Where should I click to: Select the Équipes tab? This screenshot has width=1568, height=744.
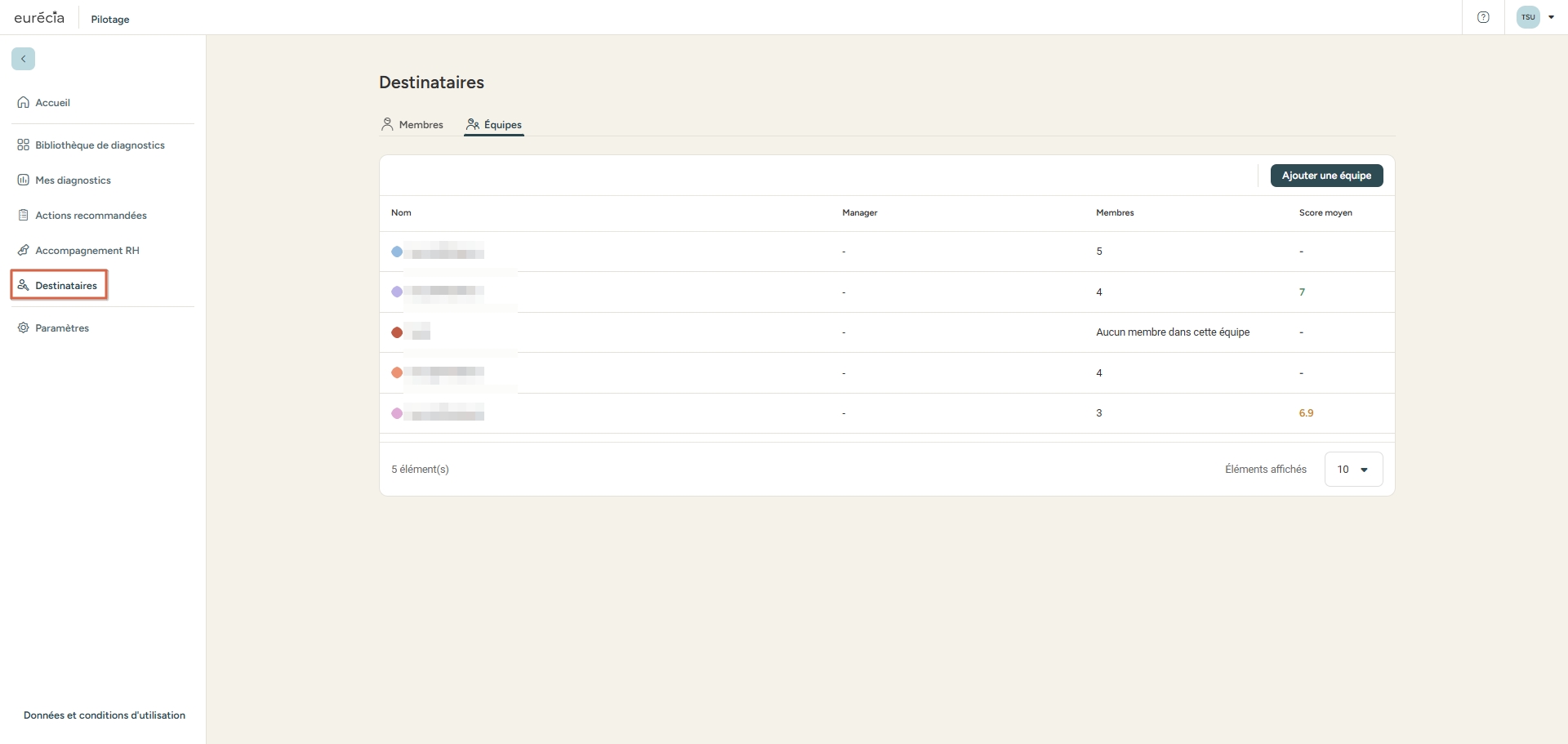point(494,125)
